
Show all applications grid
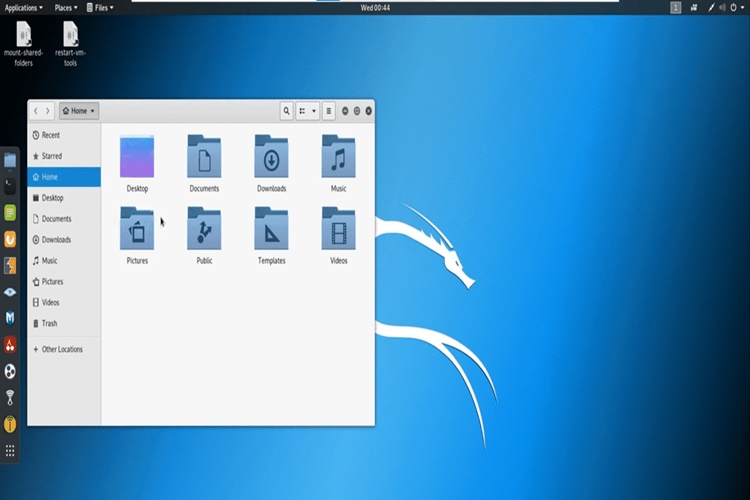pyautogui.click(x=10, y=451)
